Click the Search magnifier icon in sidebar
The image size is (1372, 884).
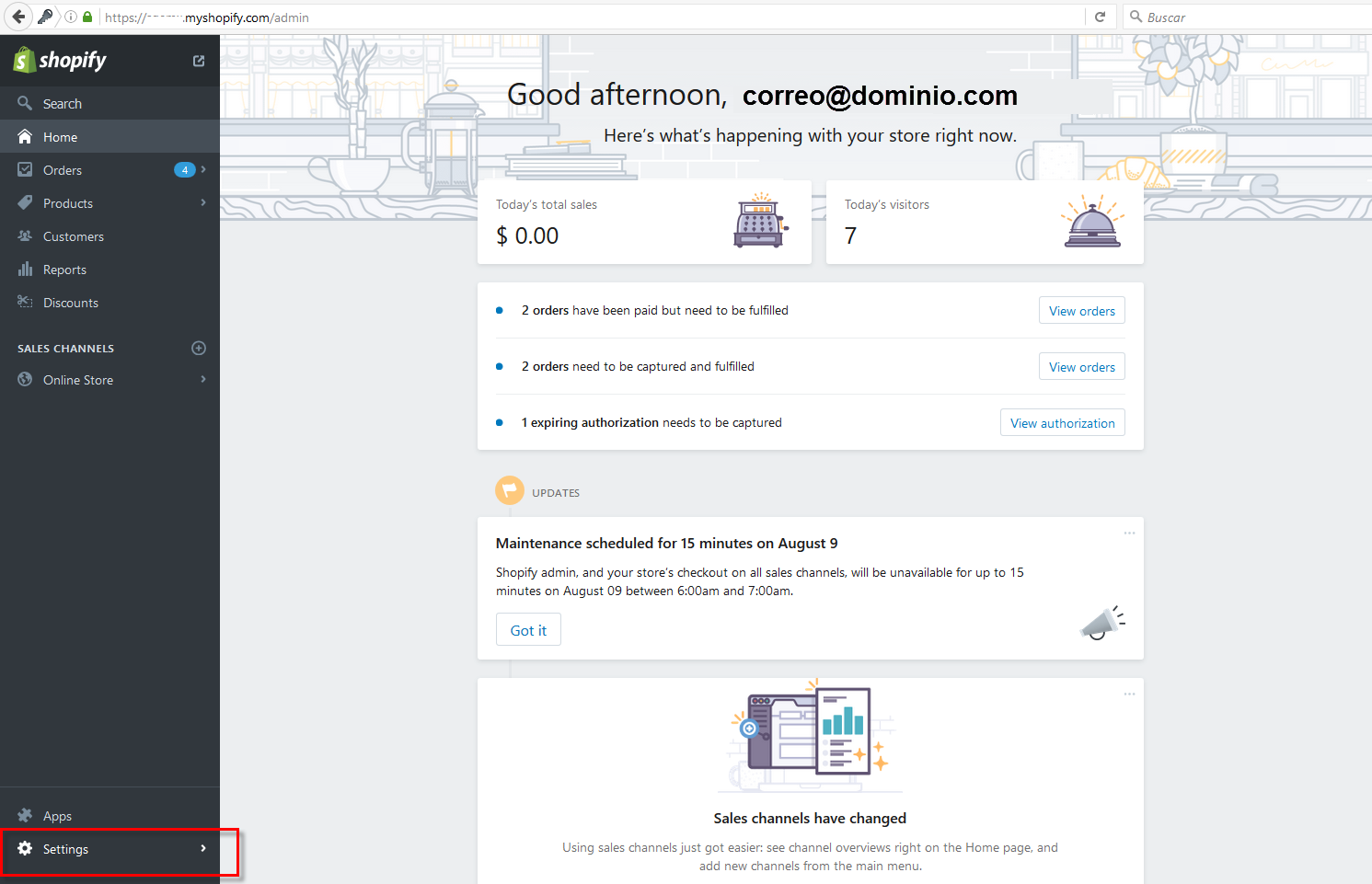click(x=25, y=103)
